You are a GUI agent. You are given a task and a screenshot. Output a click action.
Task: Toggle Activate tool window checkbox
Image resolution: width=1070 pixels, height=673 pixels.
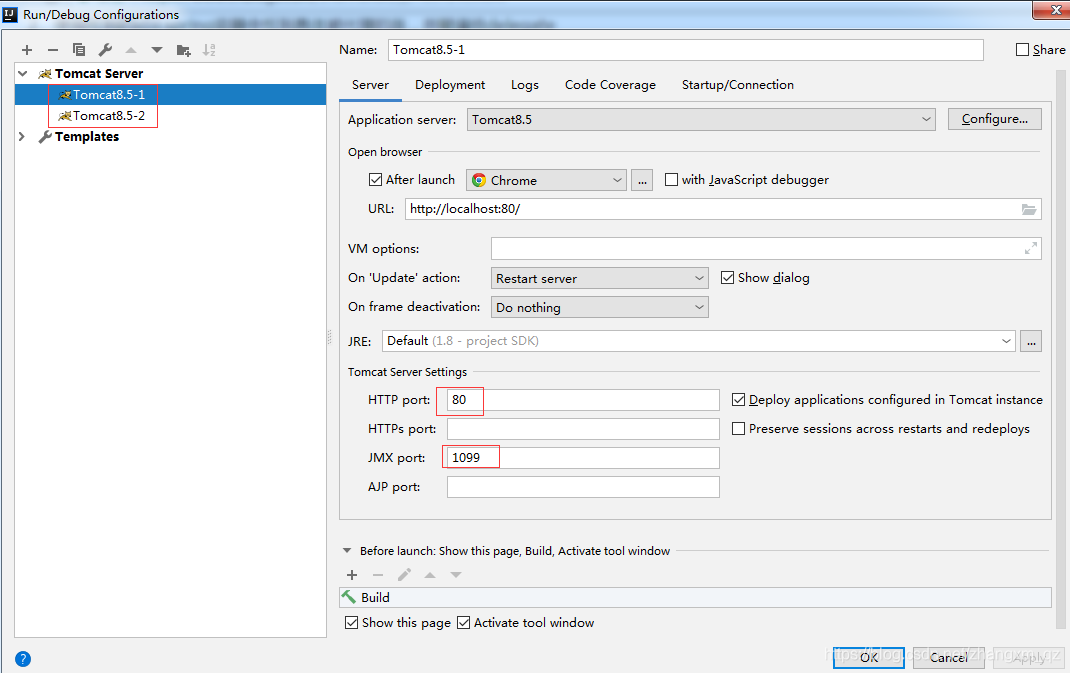[x=463, y=622]
